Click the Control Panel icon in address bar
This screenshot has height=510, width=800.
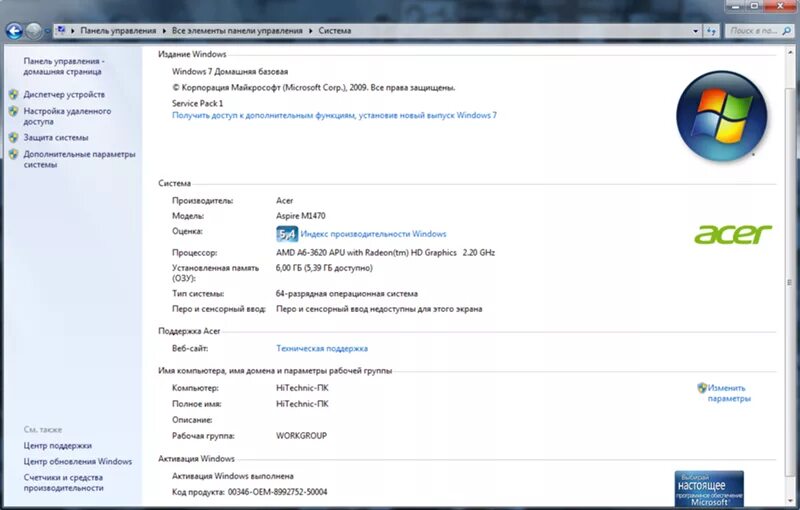61,30
